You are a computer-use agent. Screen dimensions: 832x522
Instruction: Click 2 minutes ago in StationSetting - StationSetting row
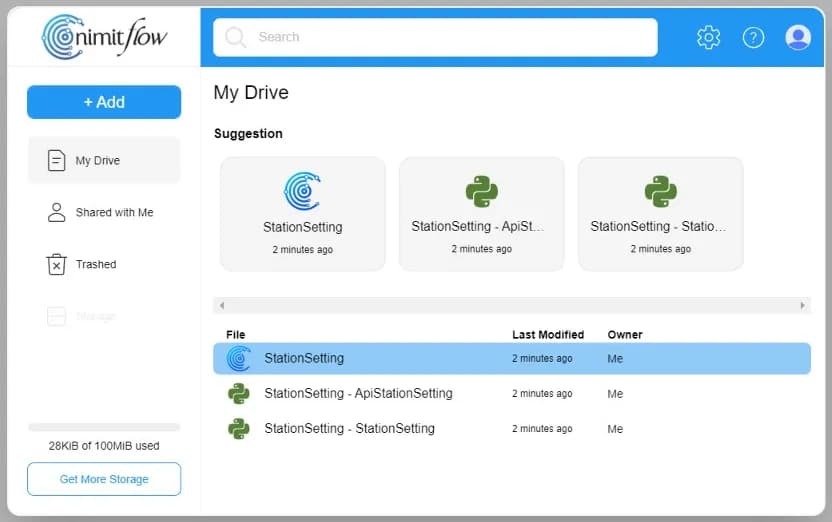click(542, 429)
